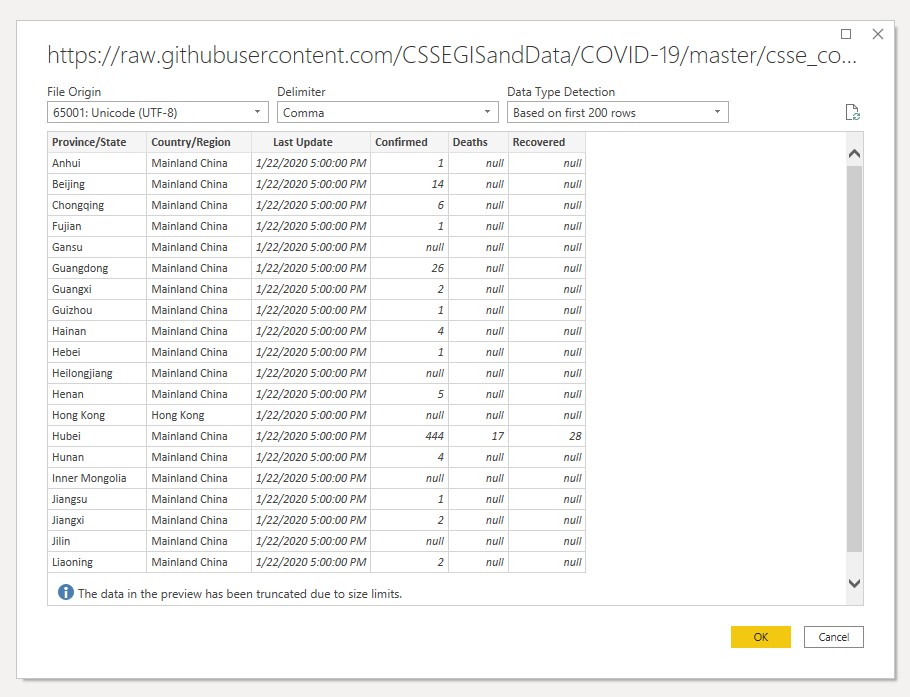Select the Country/Region column header

pyautogui.click(x=199, y=142)
